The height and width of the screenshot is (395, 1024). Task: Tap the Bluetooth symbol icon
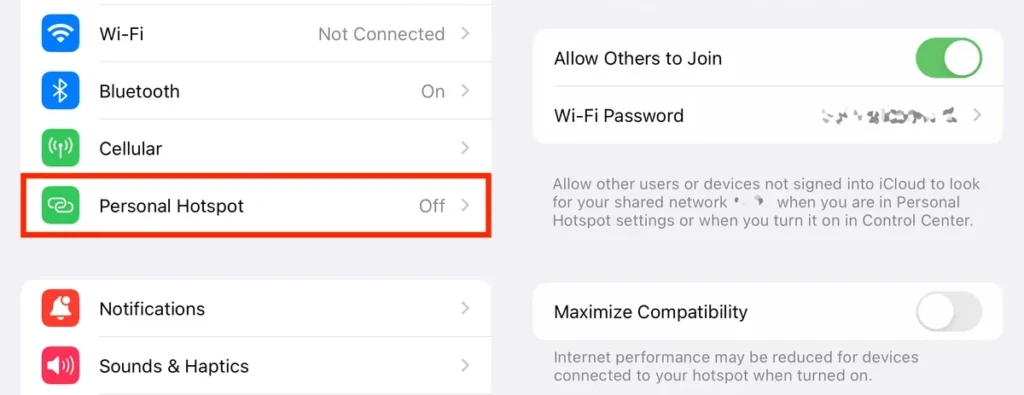pyautogui.click(x=61, y=91)
